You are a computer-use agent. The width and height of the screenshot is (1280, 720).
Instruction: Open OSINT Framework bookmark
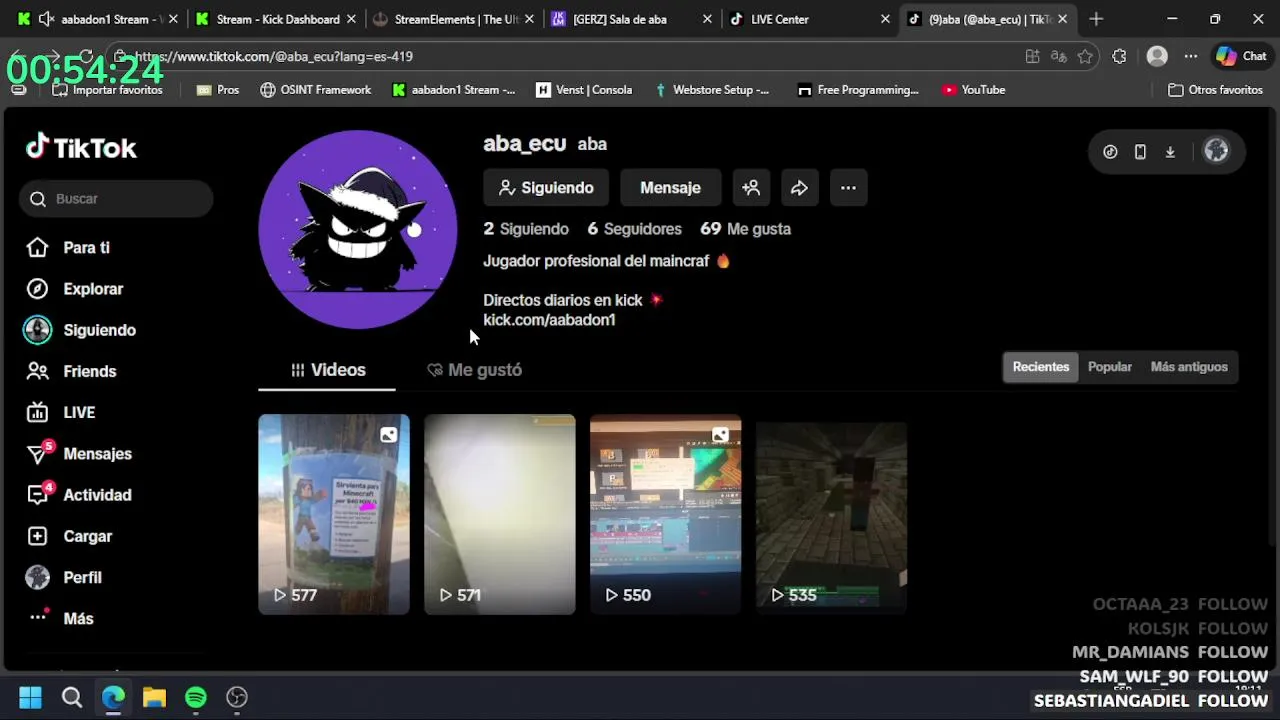point(315,90)
